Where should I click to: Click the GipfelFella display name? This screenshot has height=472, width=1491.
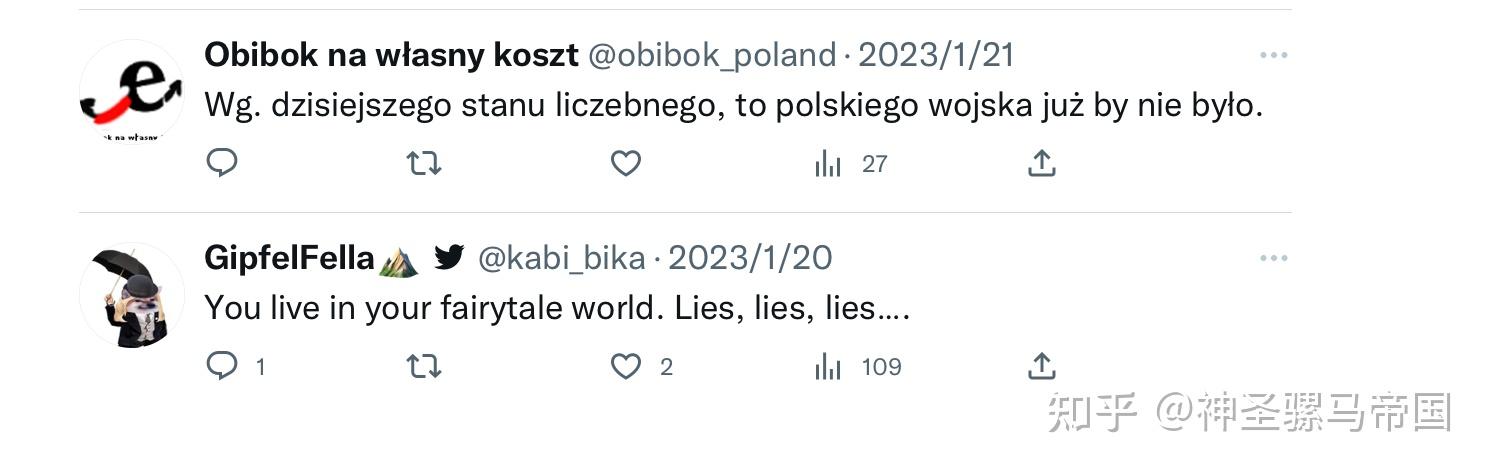[289, 259]
